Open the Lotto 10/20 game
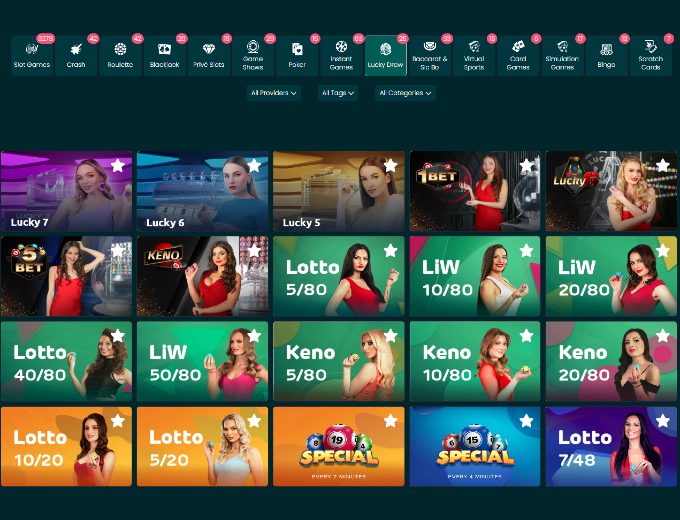This screenshot has height=520, width=680. 66,446
